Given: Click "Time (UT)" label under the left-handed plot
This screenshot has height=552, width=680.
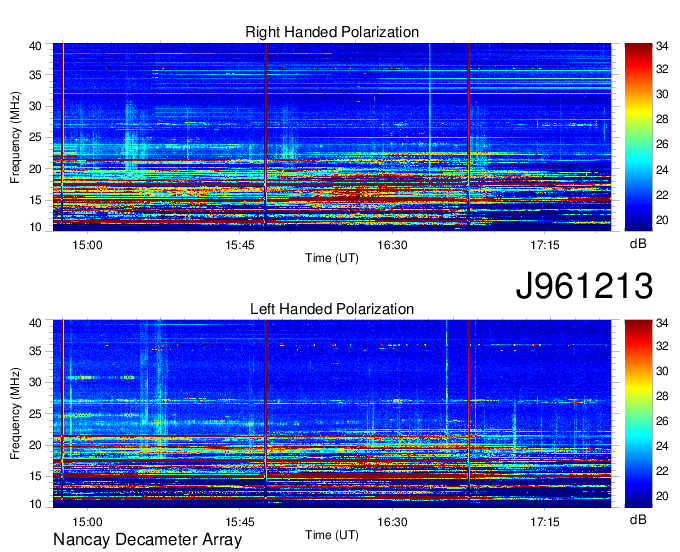Looking at the screenshot, I should [332, 535].
